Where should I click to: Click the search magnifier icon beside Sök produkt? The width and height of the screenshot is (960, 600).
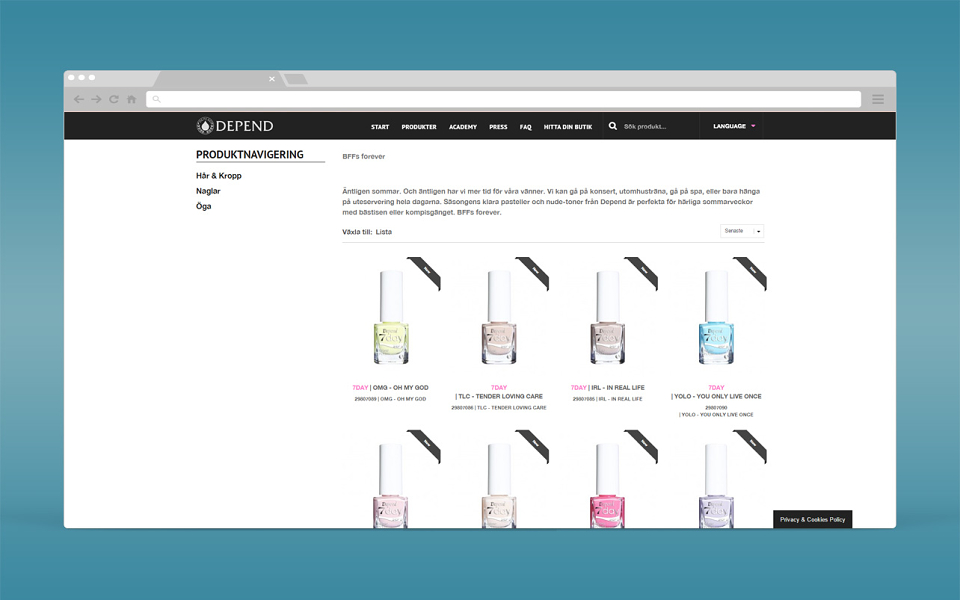[x=612, y=126]
